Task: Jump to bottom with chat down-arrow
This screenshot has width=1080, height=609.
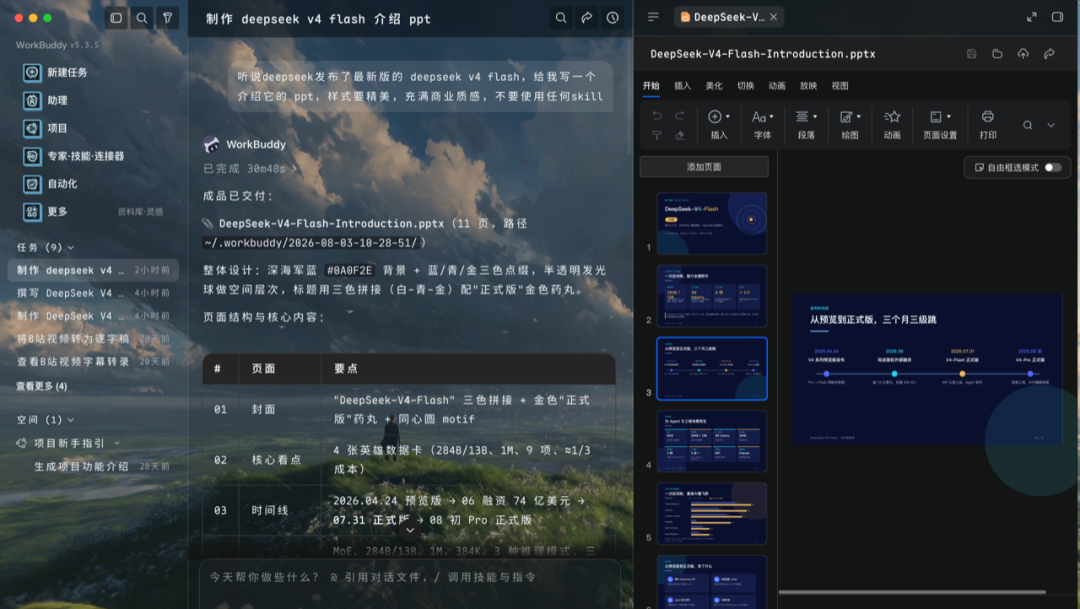Action: pos(410,530)
